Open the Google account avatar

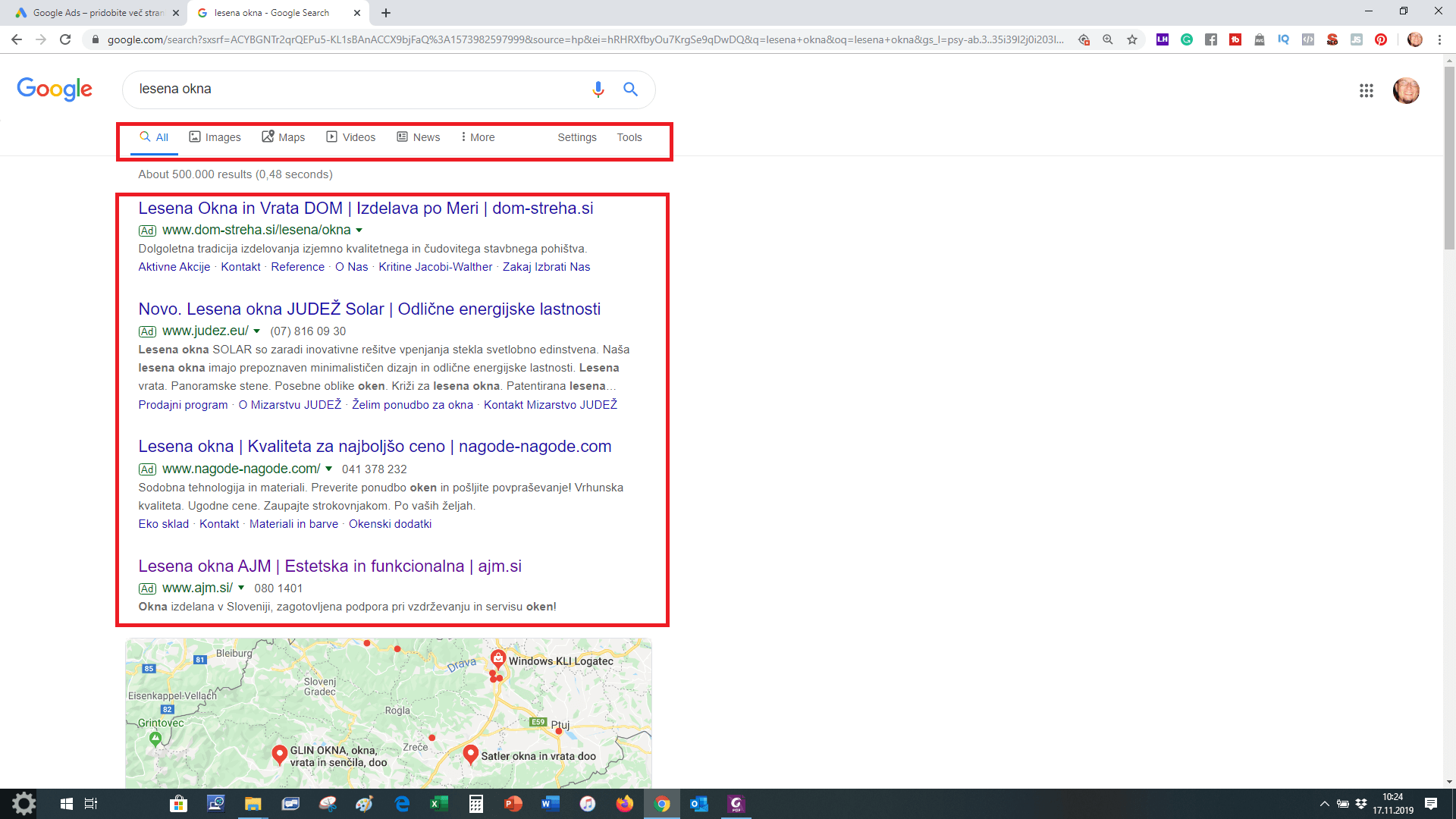(1405, 91)
